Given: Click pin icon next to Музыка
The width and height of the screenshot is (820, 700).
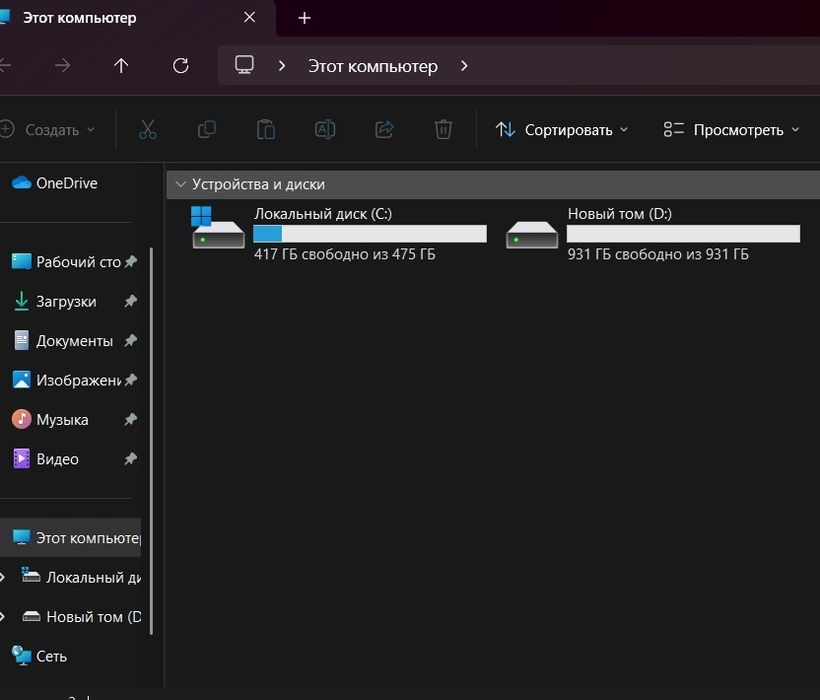Looking at the screenshot, I should point(131,419).
